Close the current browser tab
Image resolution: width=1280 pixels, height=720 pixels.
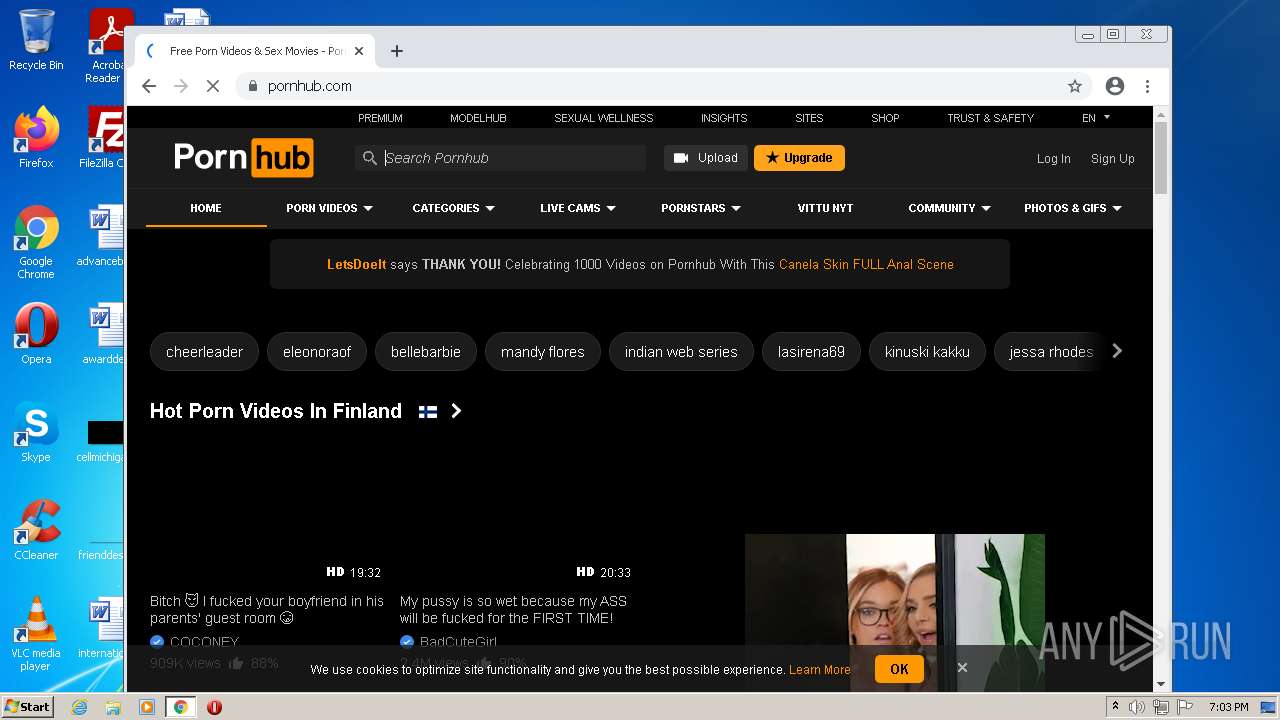tap(360, 51)
